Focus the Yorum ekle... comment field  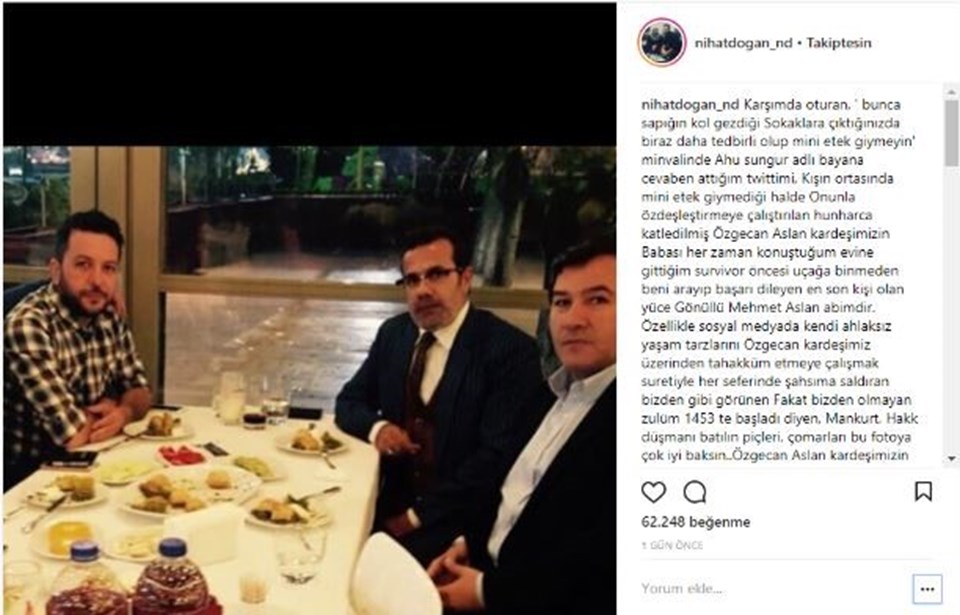click(x=773, y=589)
